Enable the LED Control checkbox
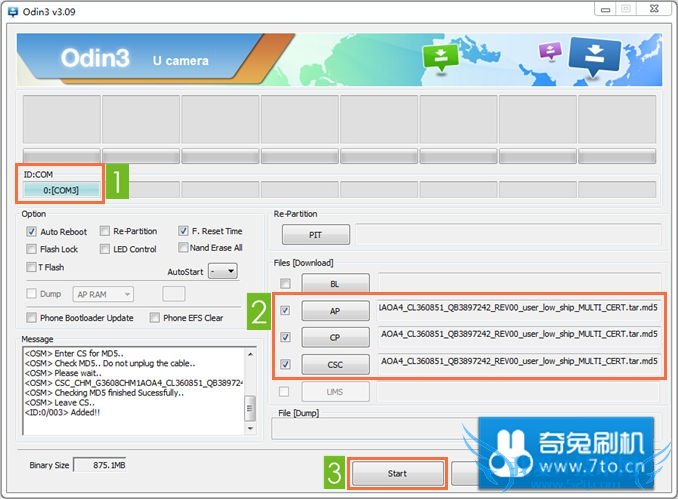 [x=105, y=249]
